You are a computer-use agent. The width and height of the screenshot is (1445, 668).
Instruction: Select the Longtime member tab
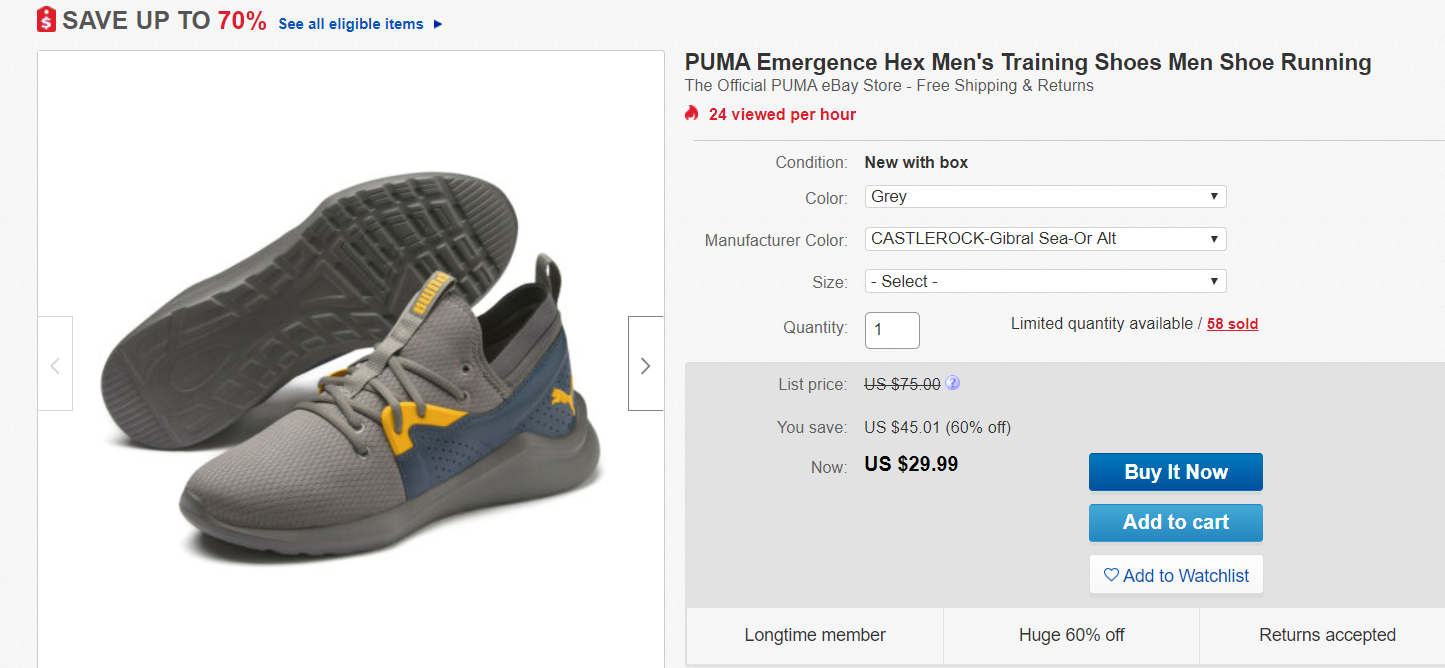click(x=815, y=635)
